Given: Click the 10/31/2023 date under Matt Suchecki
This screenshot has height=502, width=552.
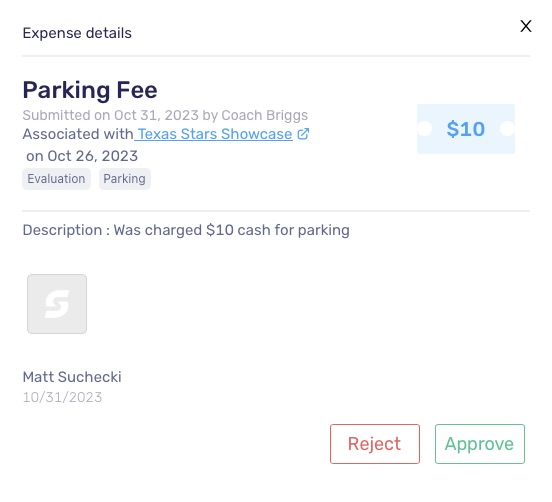Looking at the screenshot, I should pyautogui.click(x=62, y=397).
